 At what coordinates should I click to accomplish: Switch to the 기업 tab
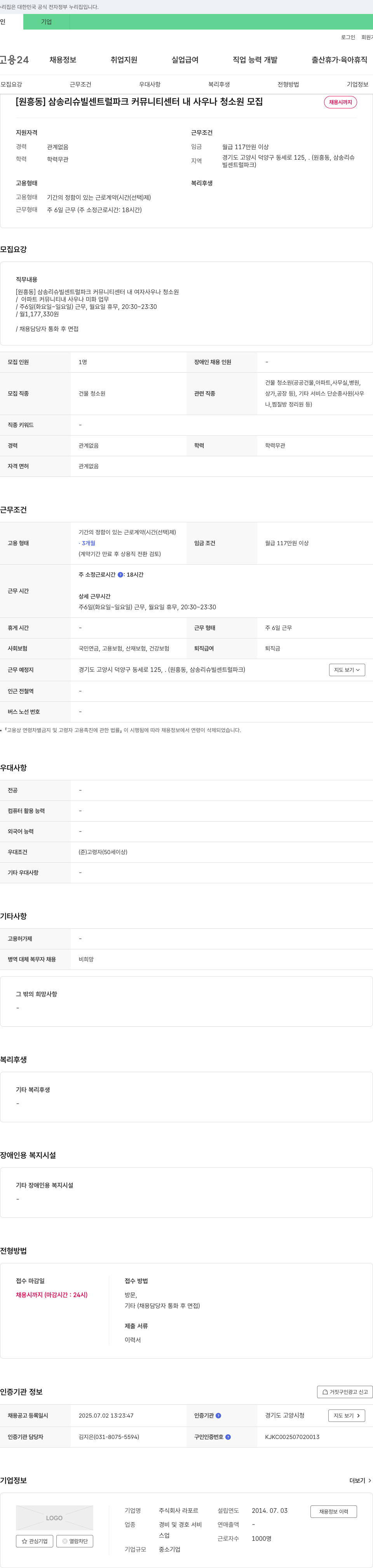tap(46, 22)
